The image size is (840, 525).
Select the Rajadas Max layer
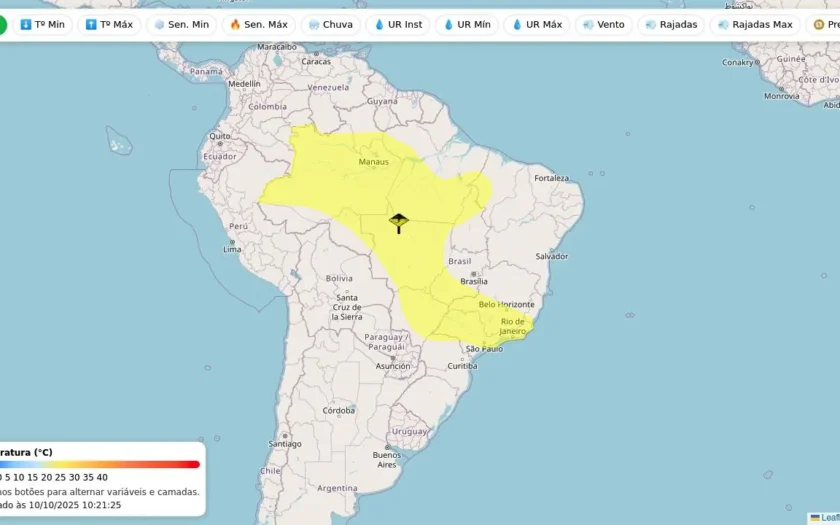755,25
